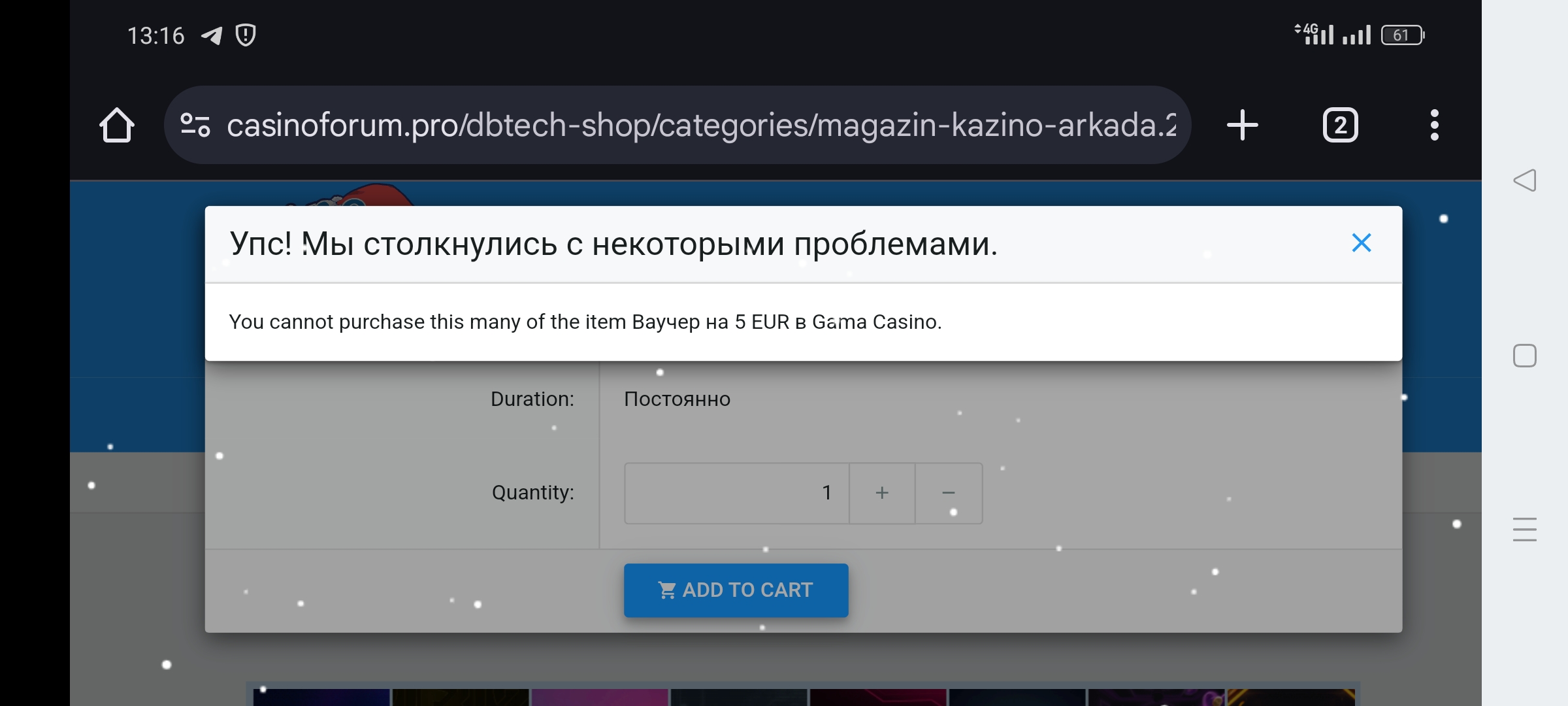
Task: Click the Упс! dialog title text
Action: click(x=613, y=244)
